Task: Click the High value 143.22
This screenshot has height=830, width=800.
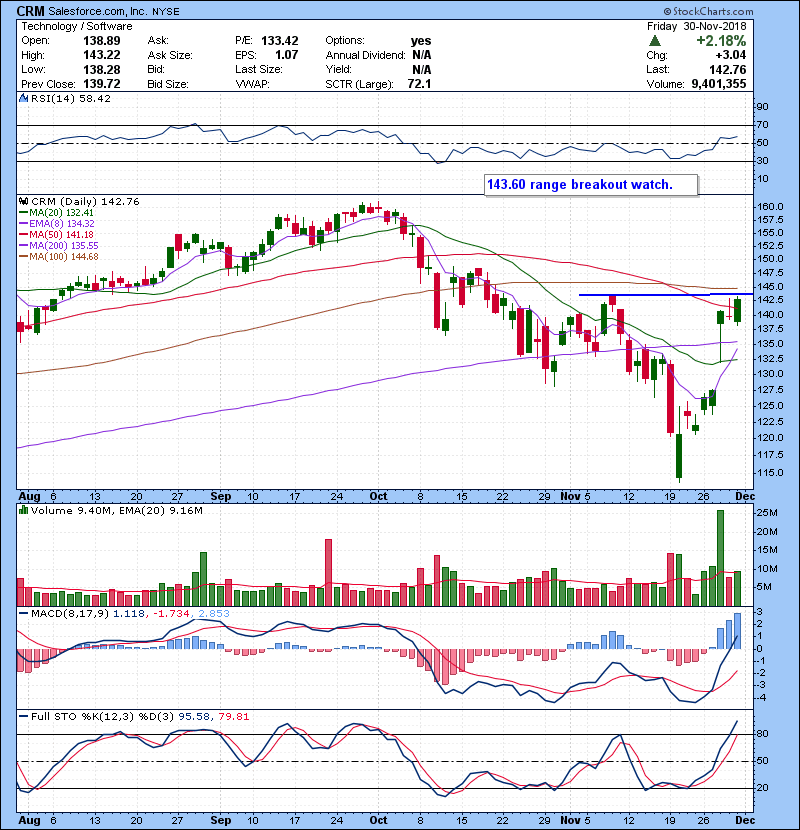Action: point(102,55)
